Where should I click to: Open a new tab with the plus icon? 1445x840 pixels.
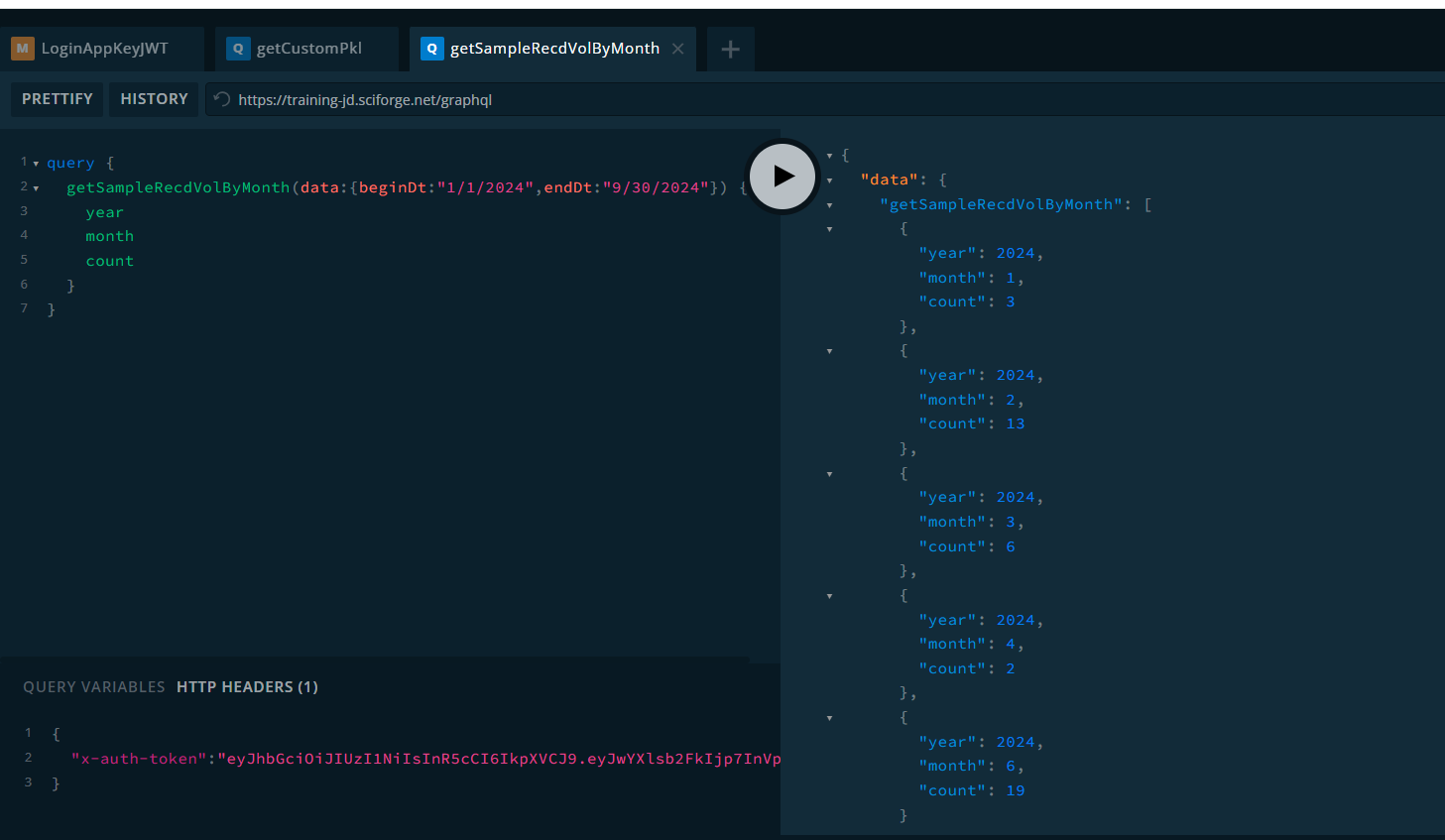(730, 50)
